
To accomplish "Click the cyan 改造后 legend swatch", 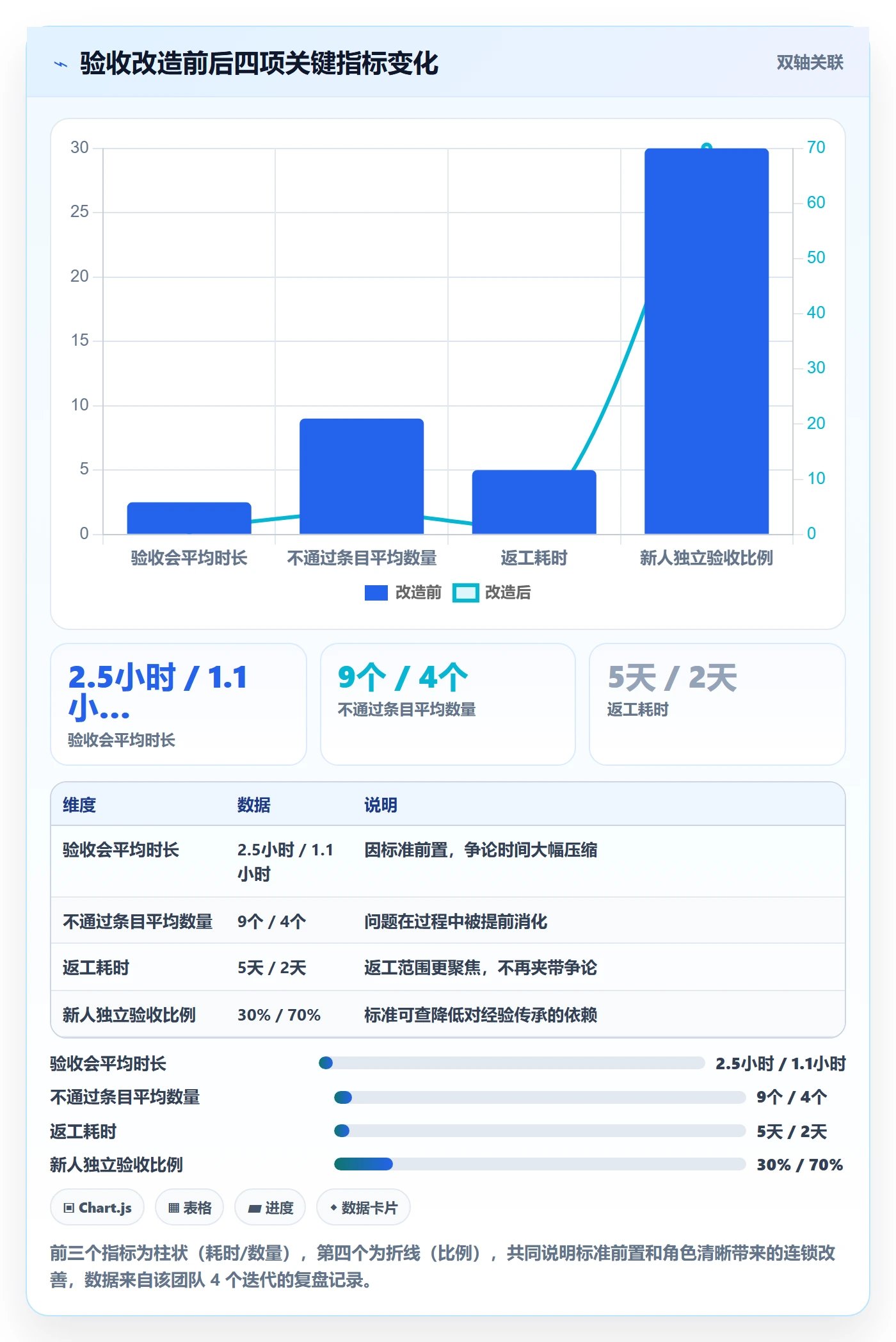I will pyautogui.click(x=465, y=593).
